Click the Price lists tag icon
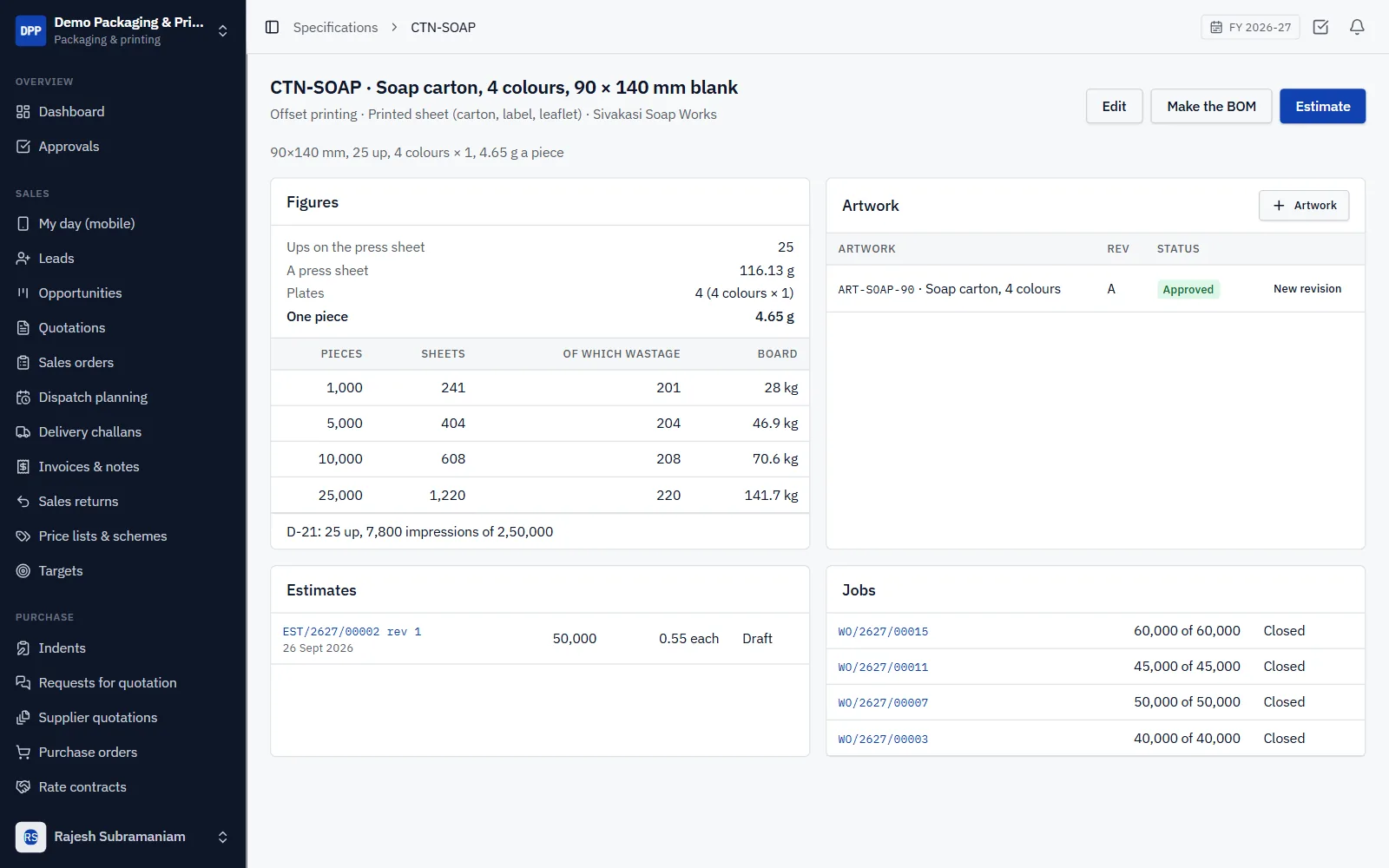 coord(23,536)
